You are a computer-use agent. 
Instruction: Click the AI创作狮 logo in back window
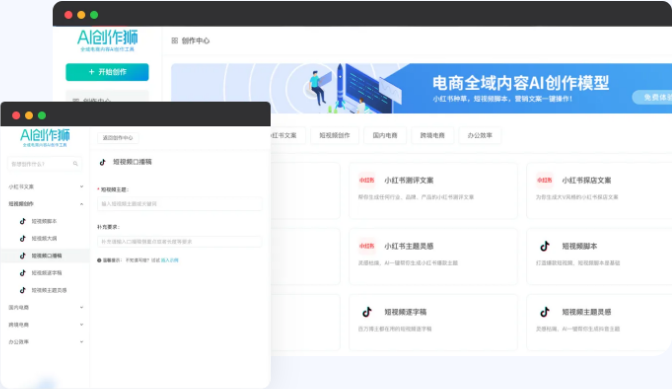[x=107, y=40]
